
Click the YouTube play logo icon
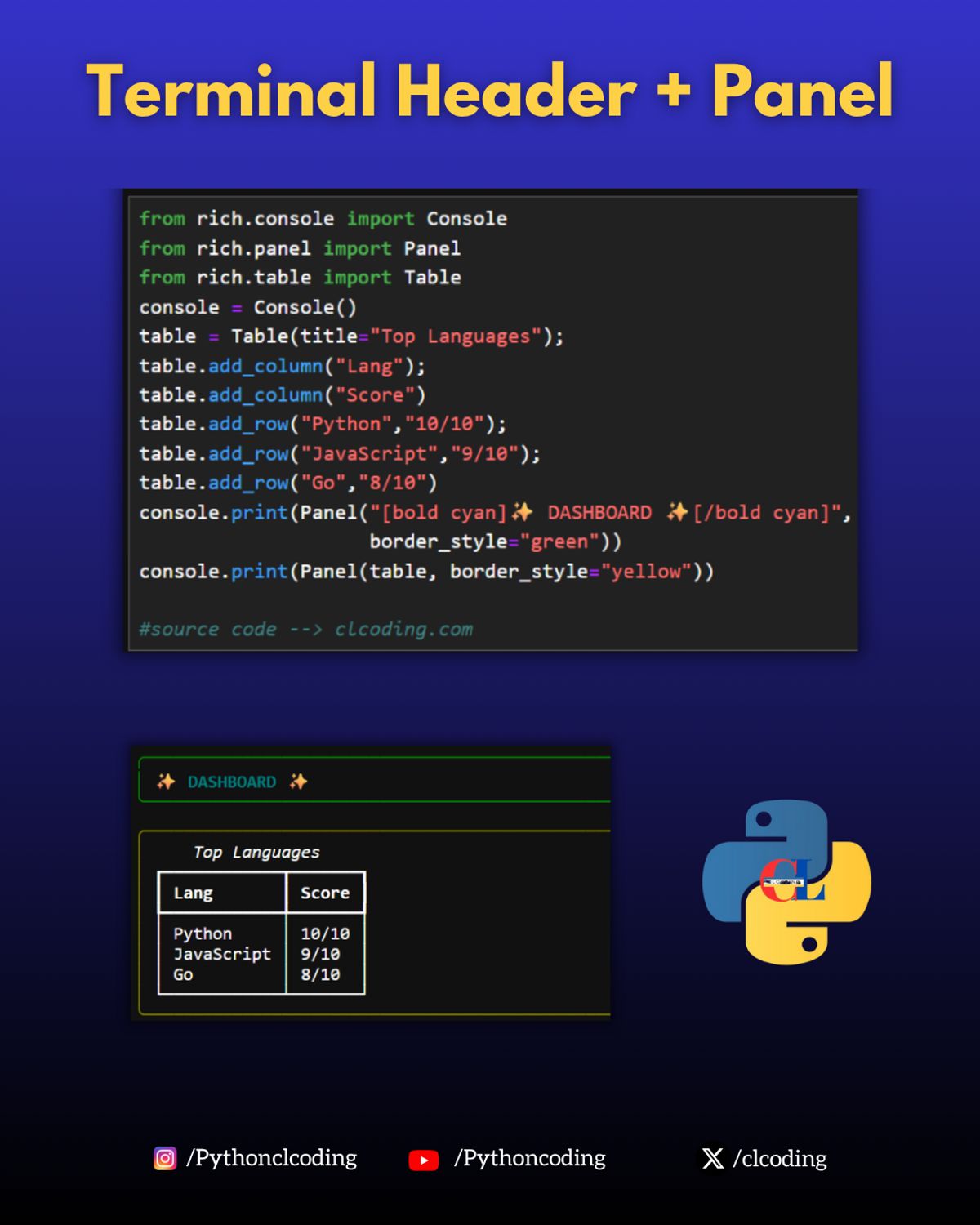click(424, 1160)
